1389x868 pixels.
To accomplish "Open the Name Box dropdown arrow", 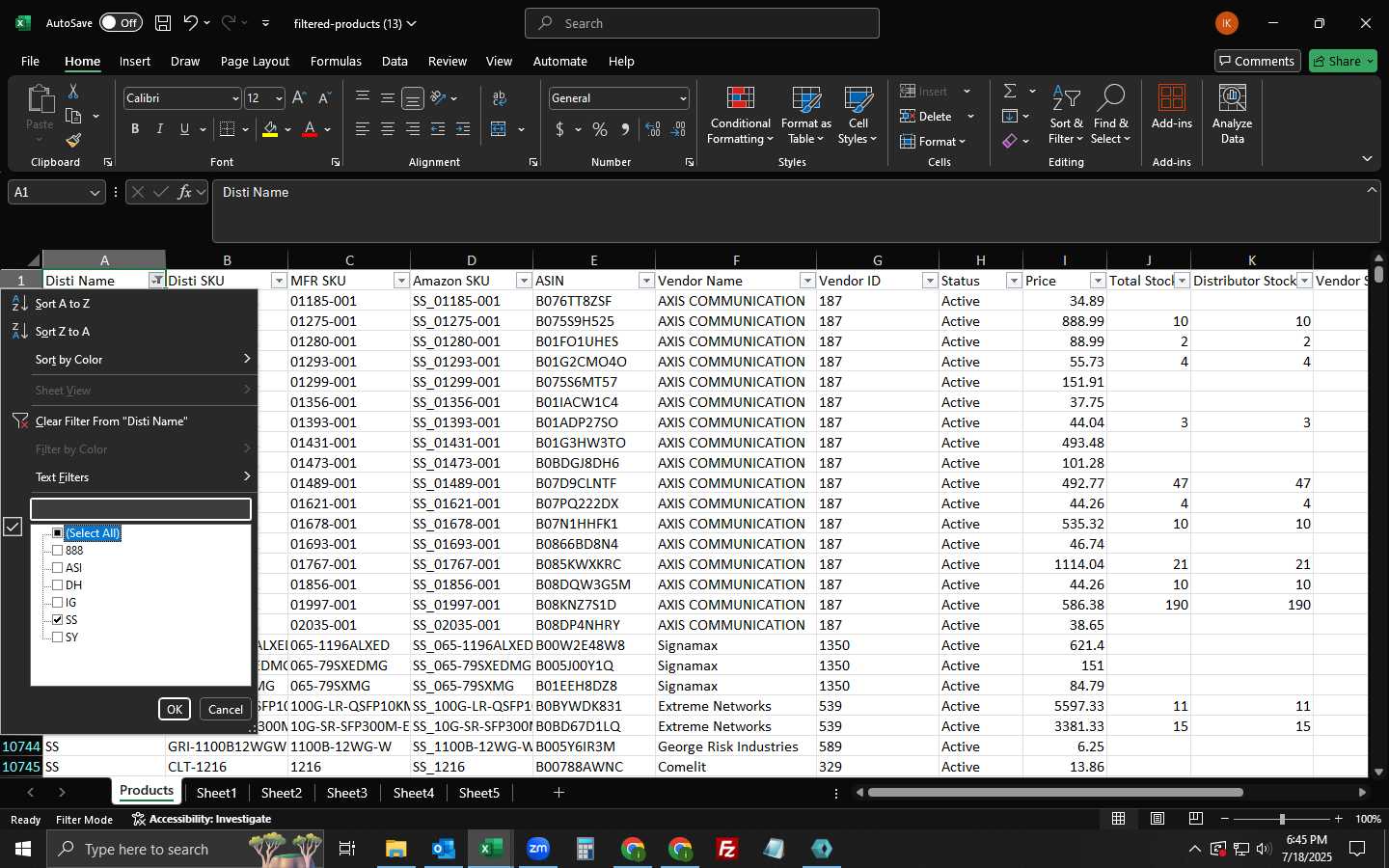I will [x=95, y=193].
